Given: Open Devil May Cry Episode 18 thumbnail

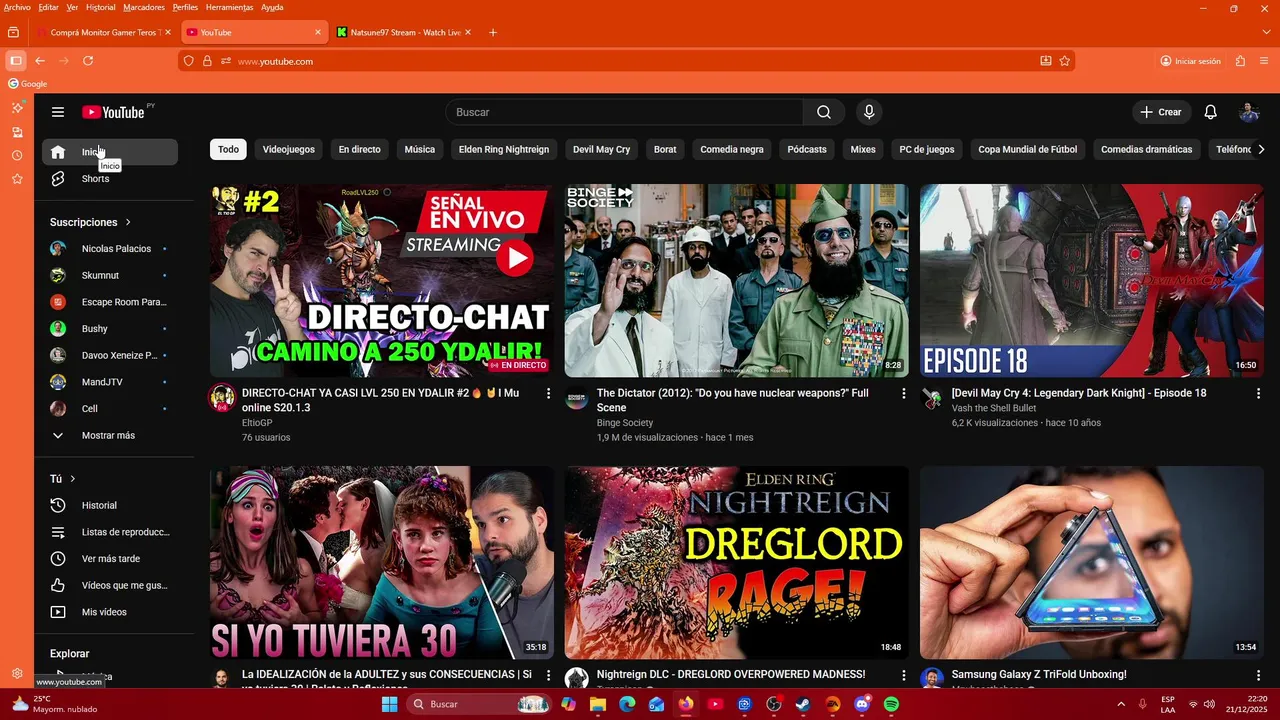Looking at the screenshot, I should pyautogui.click(x=1092, y=280).
